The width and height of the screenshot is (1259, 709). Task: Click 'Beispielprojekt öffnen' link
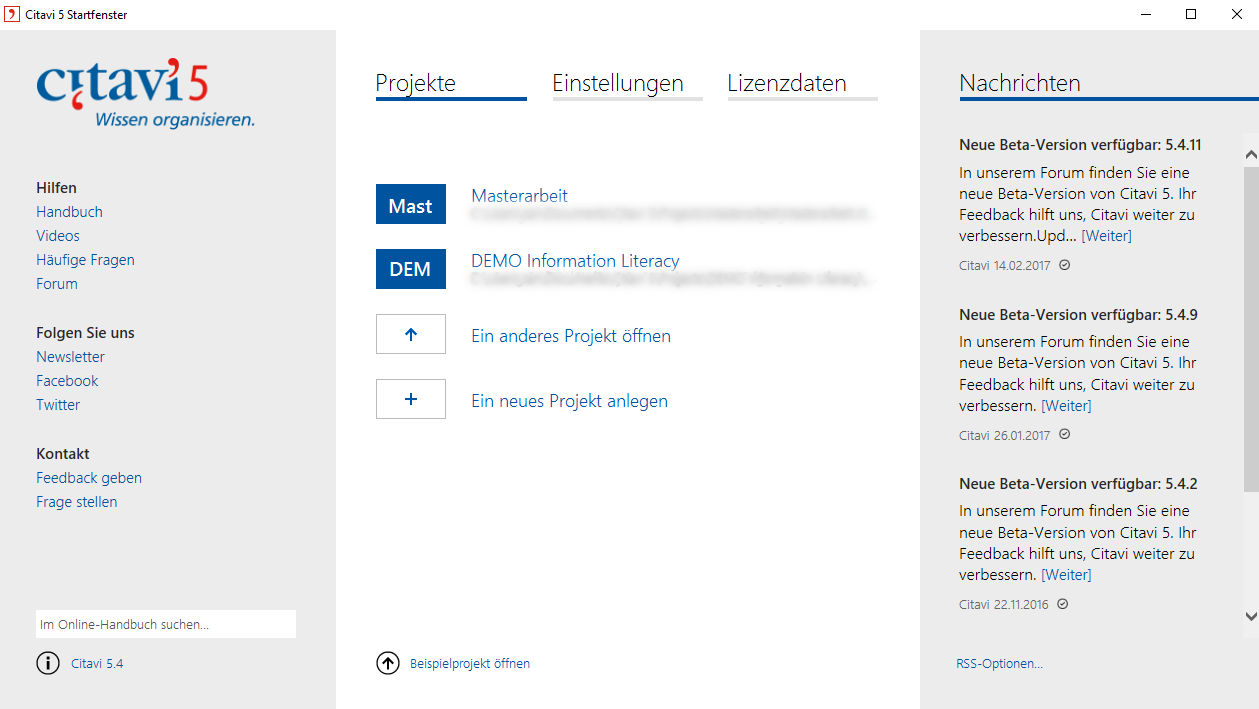tap(470, 663)
